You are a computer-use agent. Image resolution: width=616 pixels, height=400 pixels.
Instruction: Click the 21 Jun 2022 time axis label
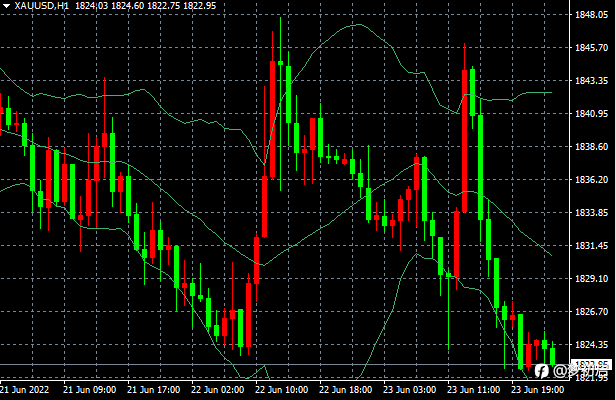(x=24, y=390)
